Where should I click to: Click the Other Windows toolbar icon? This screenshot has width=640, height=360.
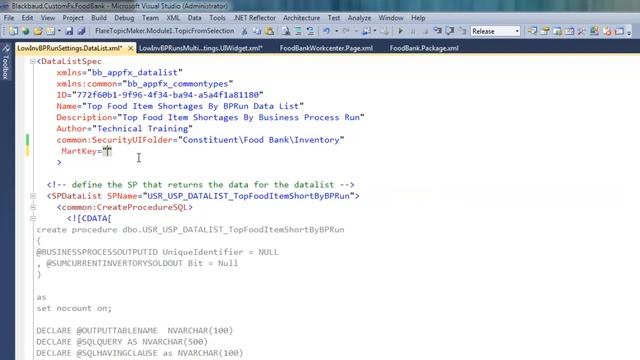(620, 31)
